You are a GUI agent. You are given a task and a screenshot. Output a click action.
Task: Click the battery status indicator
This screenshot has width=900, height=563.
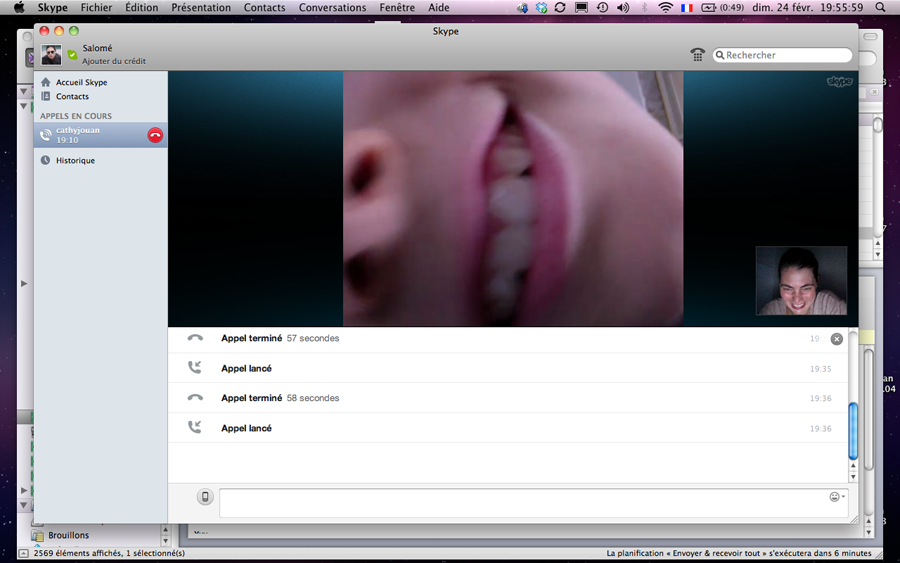coord(723,7)
